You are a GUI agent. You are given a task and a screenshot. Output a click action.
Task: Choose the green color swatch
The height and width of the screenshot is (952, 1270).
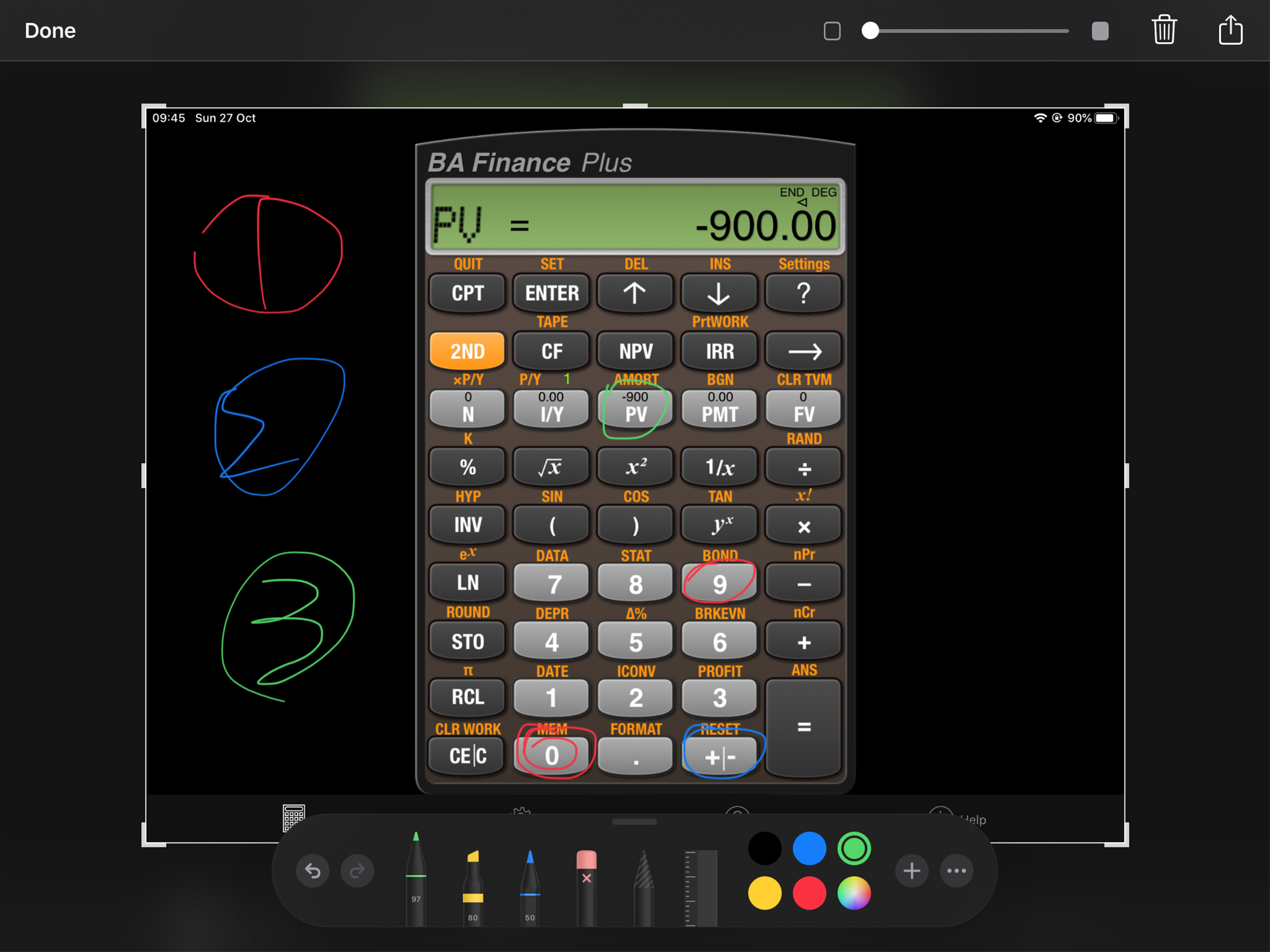coord(854,848)
